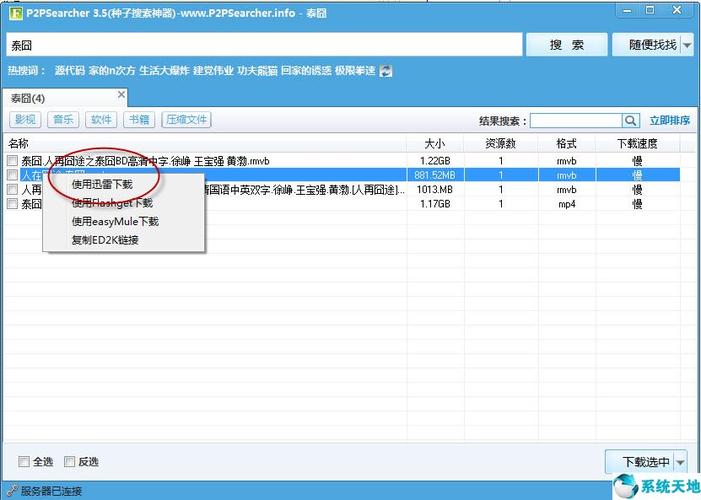Filter results by 音乐 category

(63, 120)
